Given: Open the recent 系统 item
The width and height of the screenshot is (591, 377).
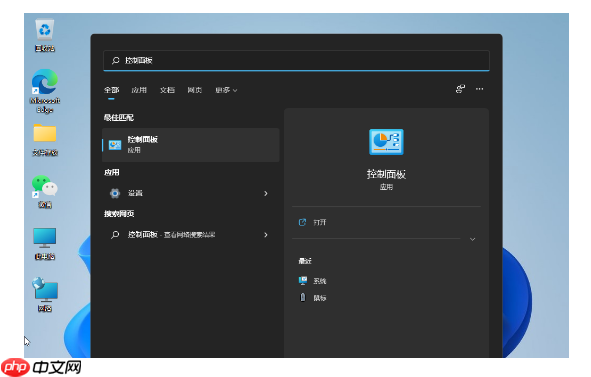Looking at the screenshot, I should tap(312, 281).
